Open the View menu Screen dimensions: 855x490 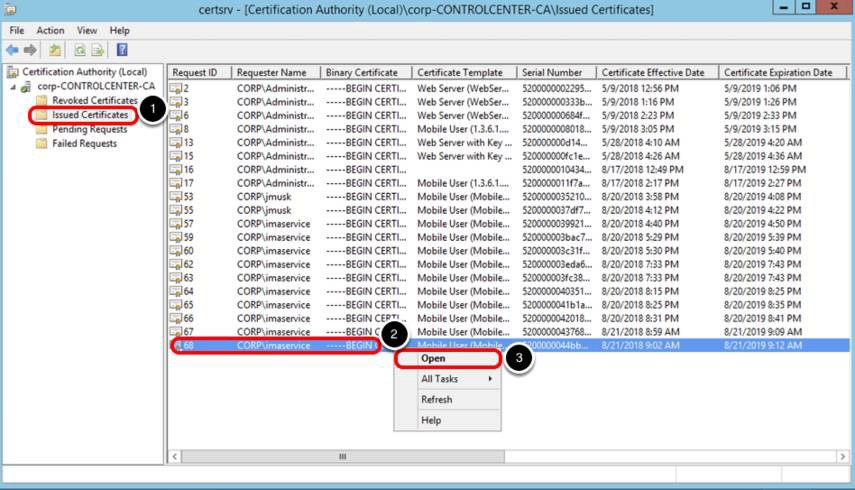87,31
